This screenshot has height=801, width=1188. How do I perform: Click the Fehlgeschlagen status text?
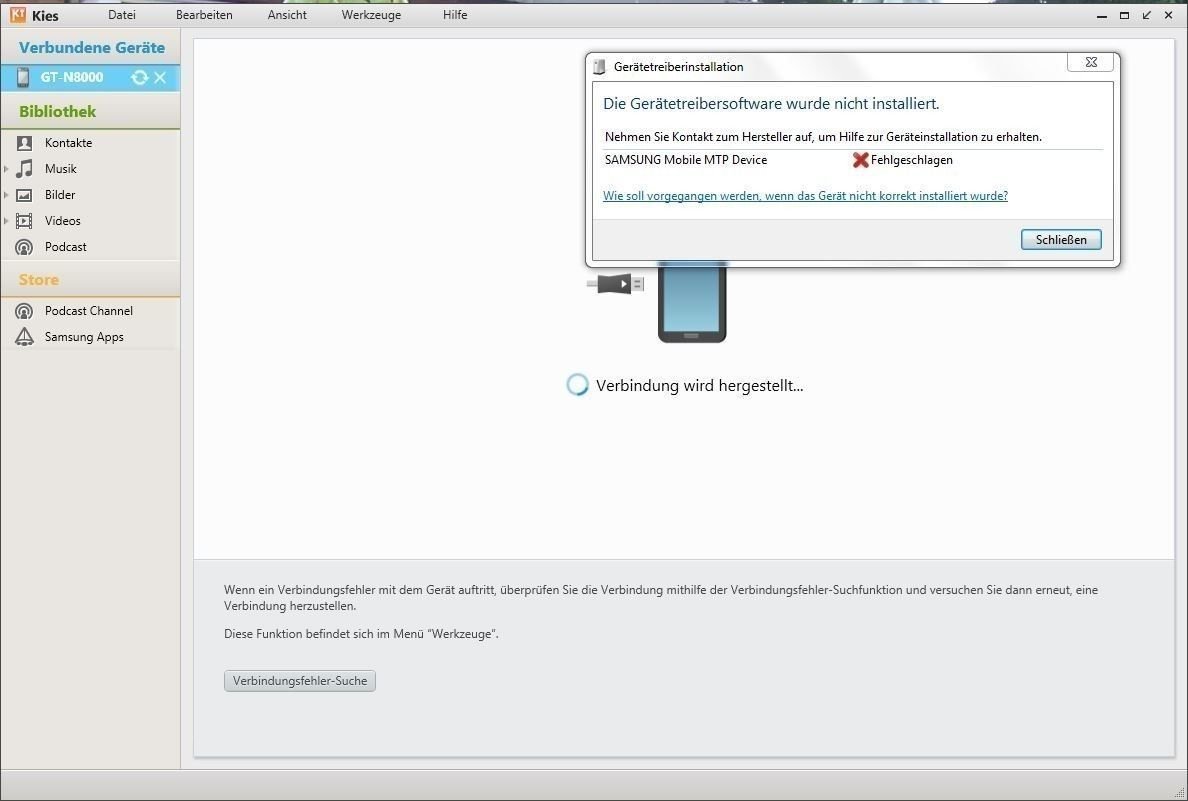(x=911, y=160)
